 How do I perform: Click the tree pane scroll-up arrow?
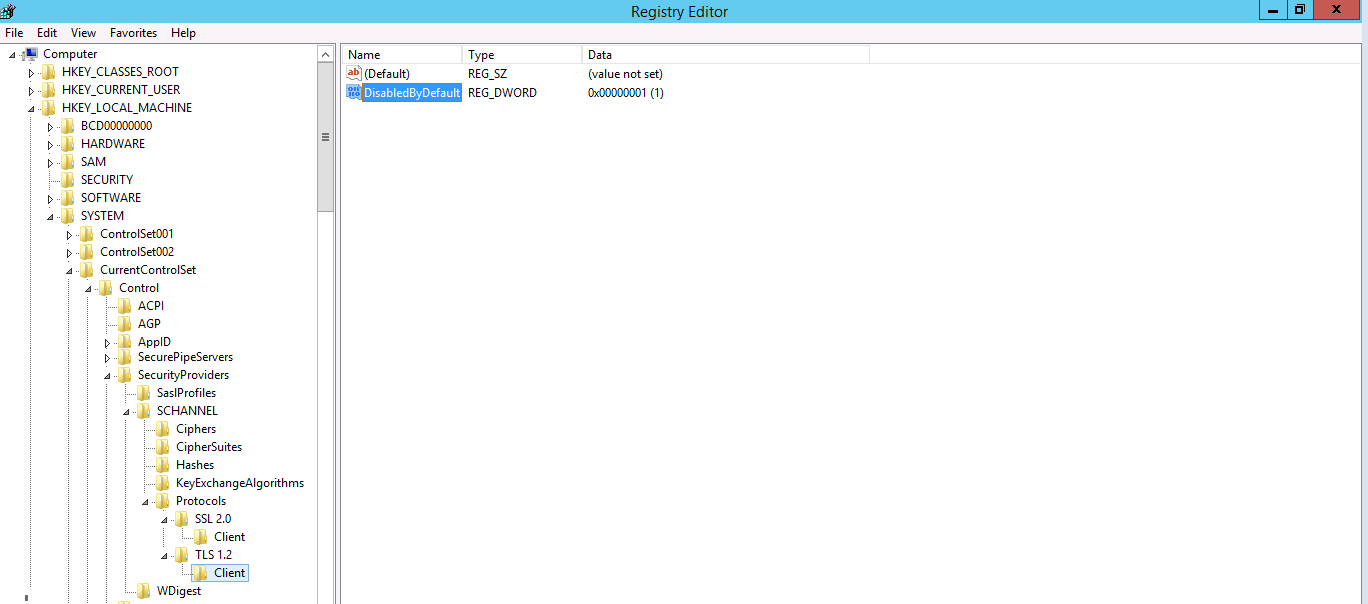[x=325, y=54]
